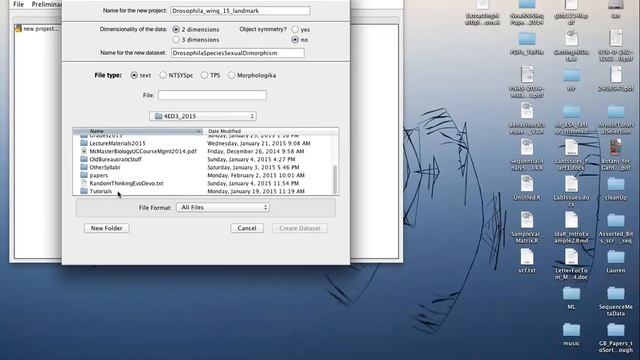The image size is (640, 360).
Task: Click the date Wednesday, January 21, 2015
Action: [x=259, y=143]
